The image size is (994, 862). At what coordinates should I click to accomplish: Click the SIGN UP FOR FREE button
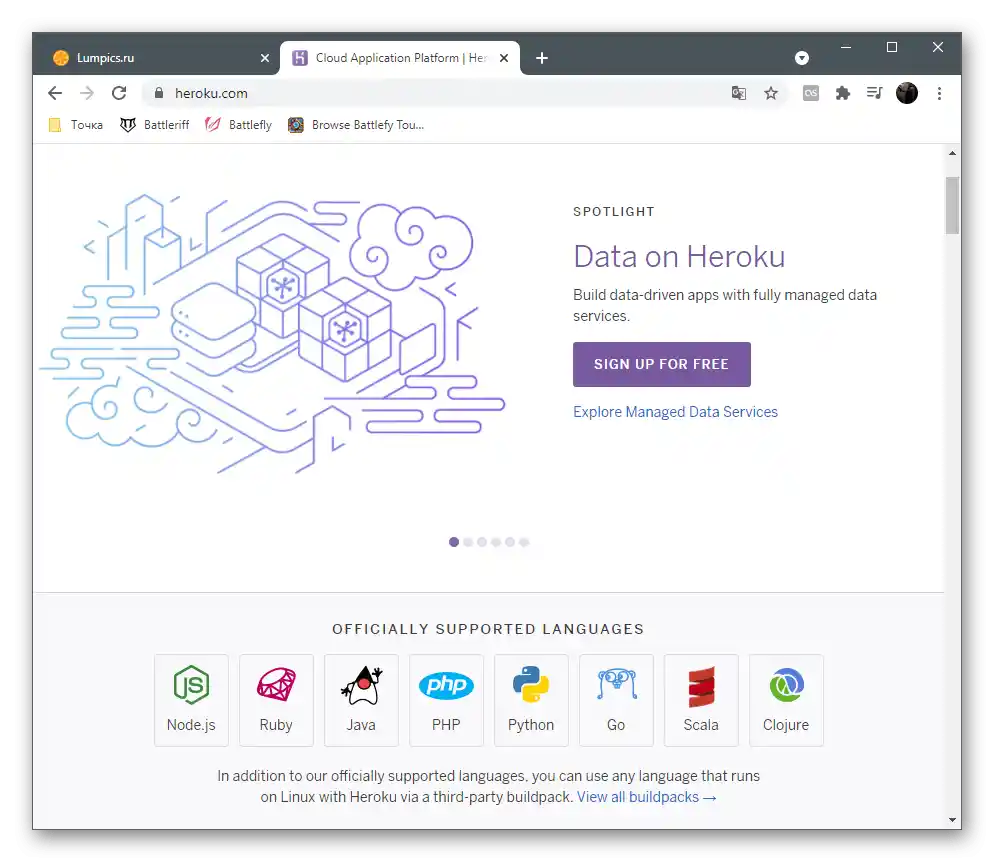click(x=662, y=364)
